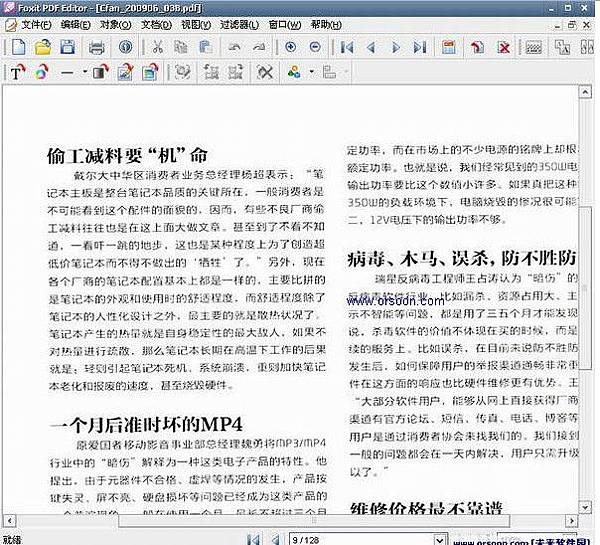Open the 编辑(E) menu

pyautogui.click(x=75, y=25)
